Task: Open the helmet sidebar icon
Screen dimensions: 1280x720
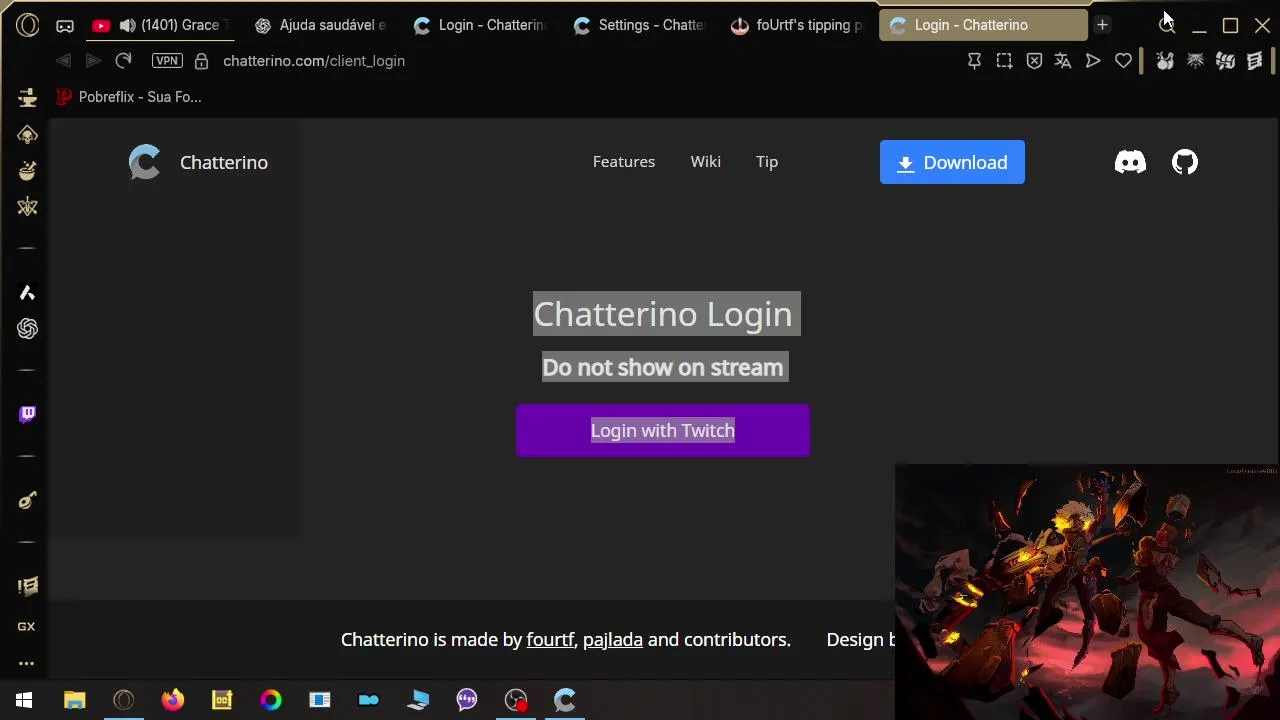Action: pyautogui.click(x=28, y=134)
